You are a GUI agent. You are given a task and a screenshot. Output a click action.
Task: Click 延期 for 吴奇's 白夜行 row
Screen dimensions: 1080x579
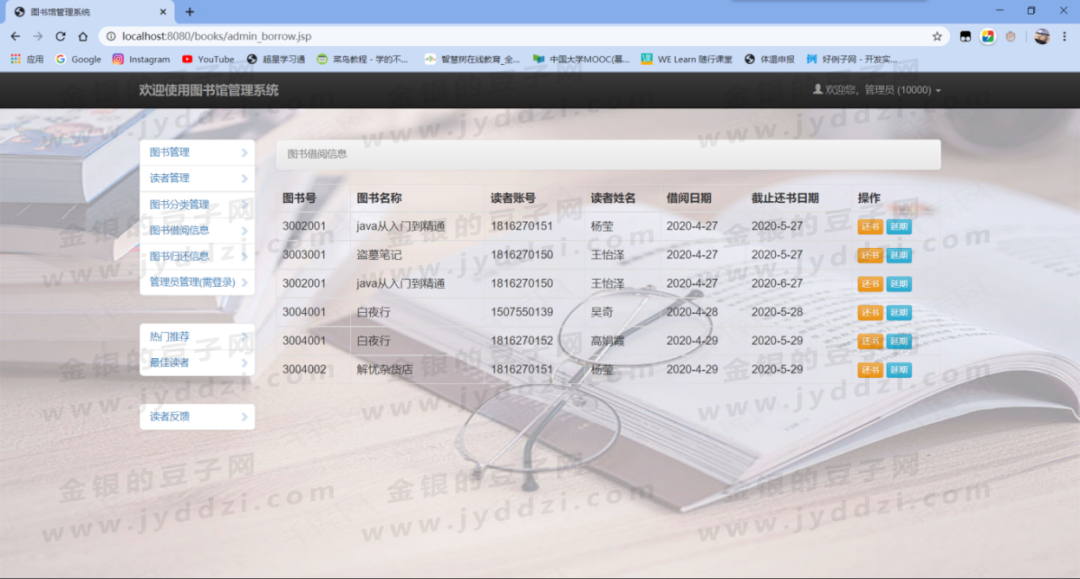pos(899,313)
